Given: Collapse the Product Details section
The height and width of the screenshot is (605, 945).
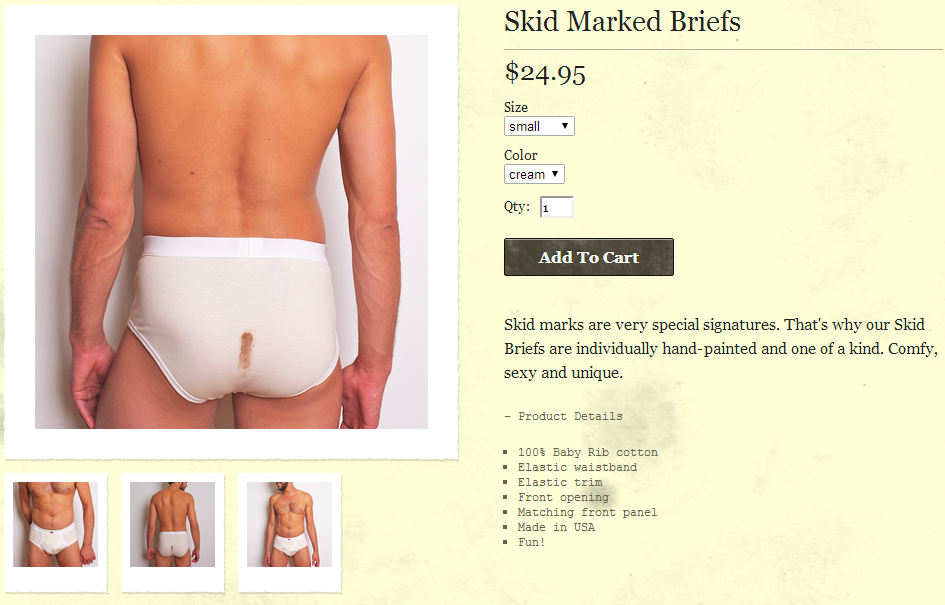Looking at the screenshot, I should [563, 416].
